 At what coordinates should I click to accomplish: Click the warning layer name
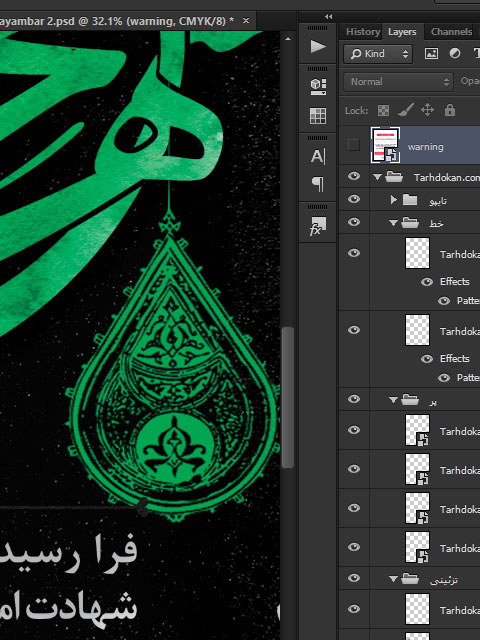[x=425, y=147]
